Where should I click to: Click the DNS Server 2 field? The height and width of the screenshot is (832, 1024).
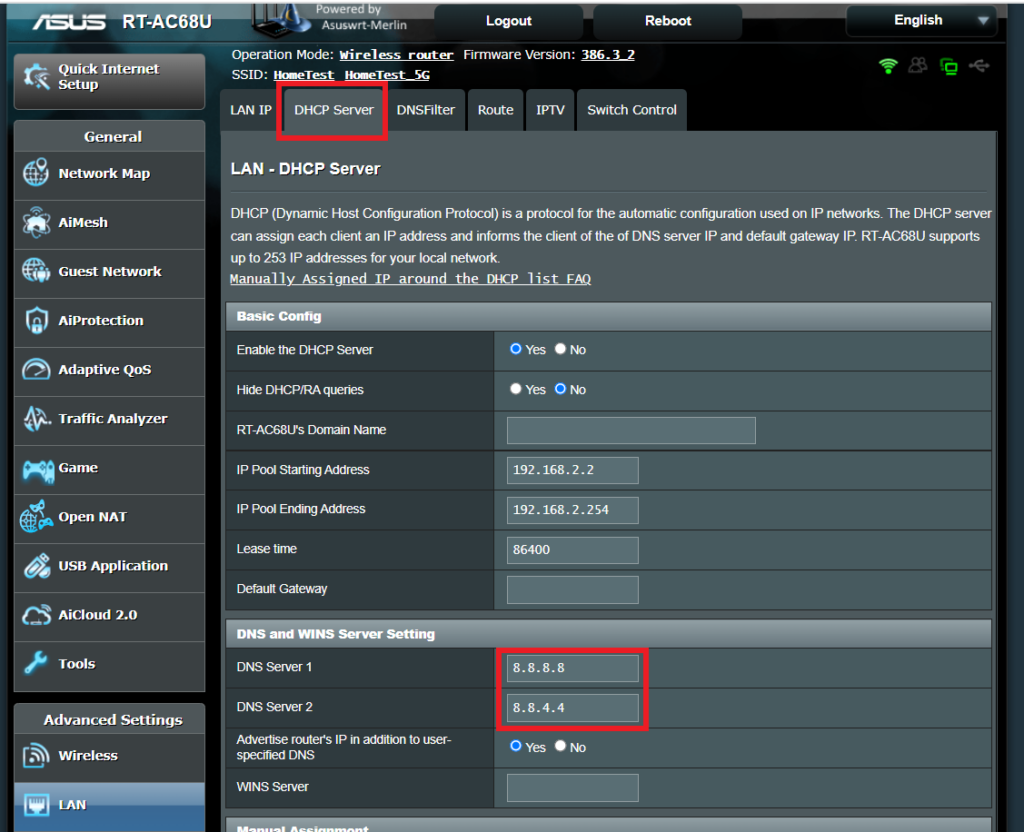573,708
